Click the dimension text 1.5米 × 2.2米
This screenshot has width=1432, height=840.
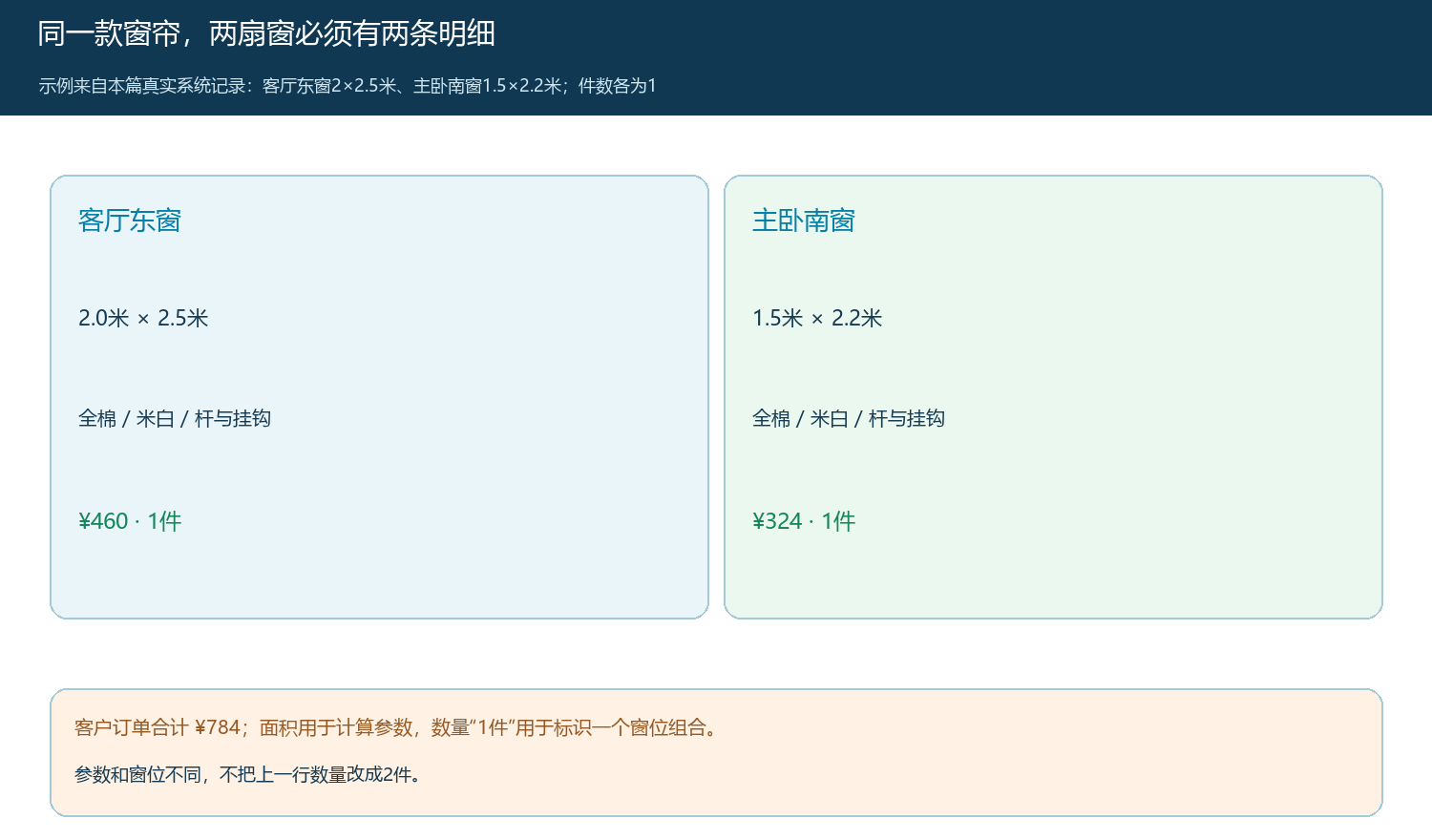(817, 318)
